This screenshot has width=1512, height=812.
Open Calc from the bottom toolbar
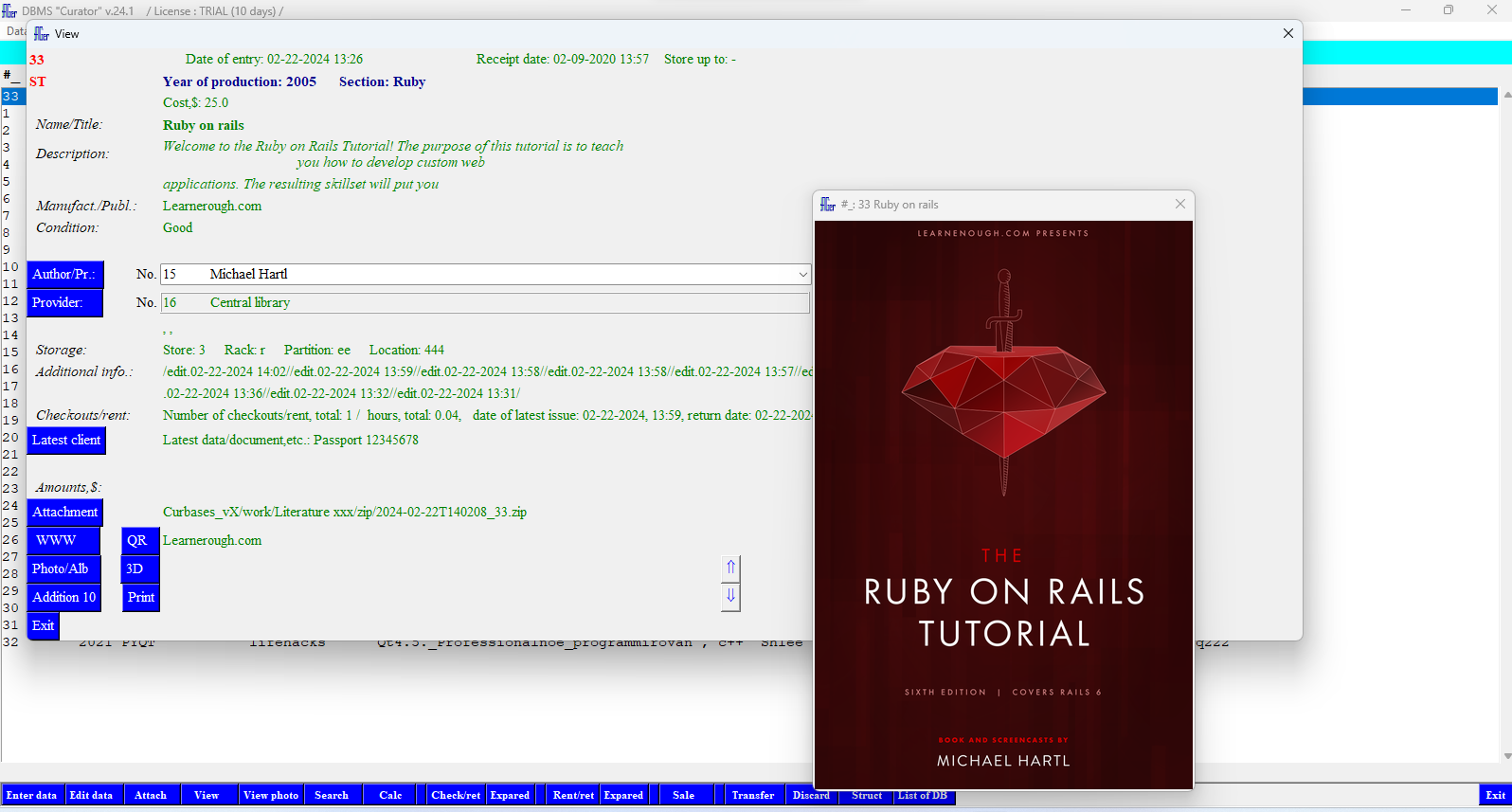(x=390, y=795)
